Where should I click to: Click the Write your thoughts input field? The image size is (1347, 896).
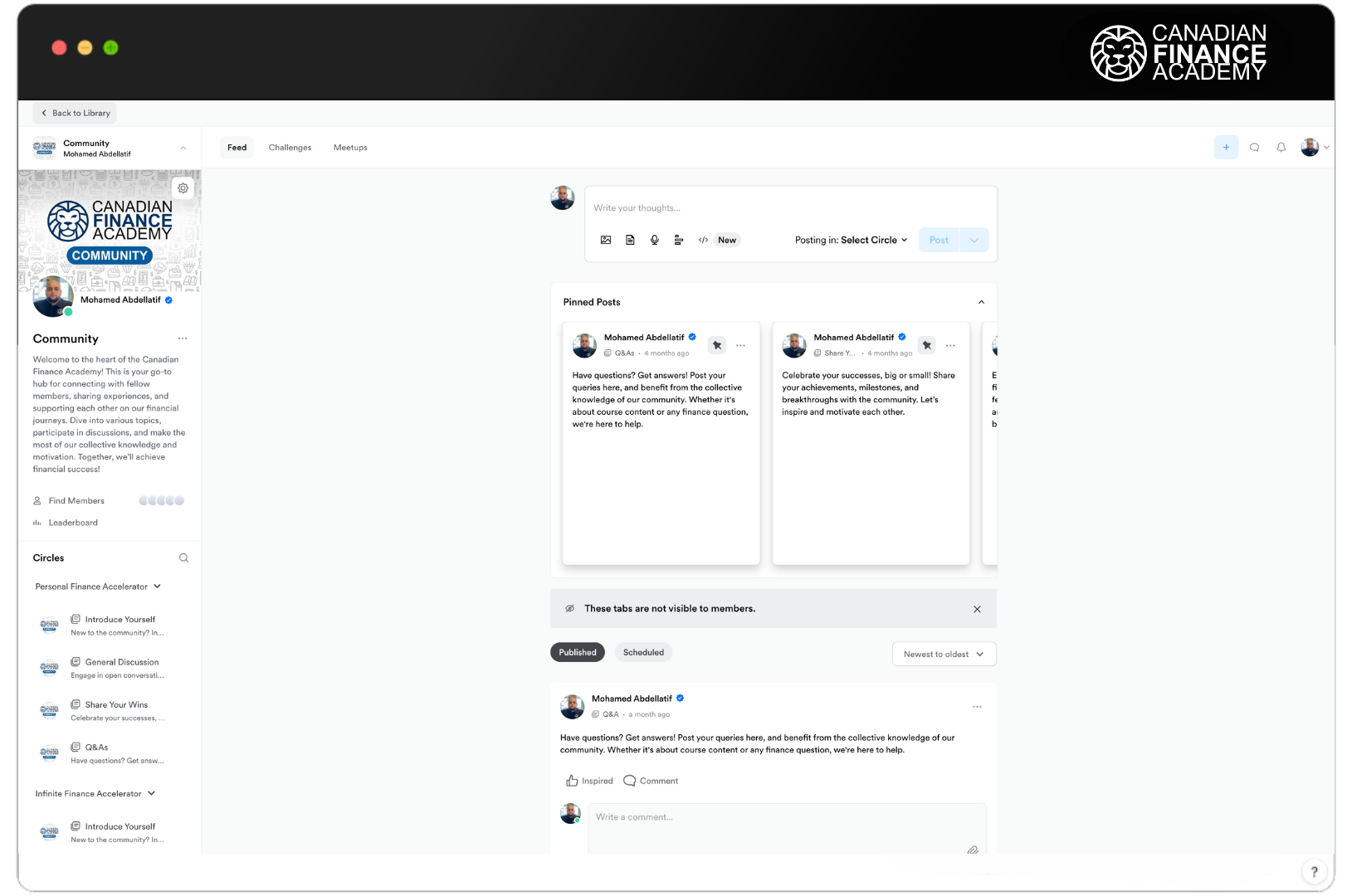tap(791, 208)
